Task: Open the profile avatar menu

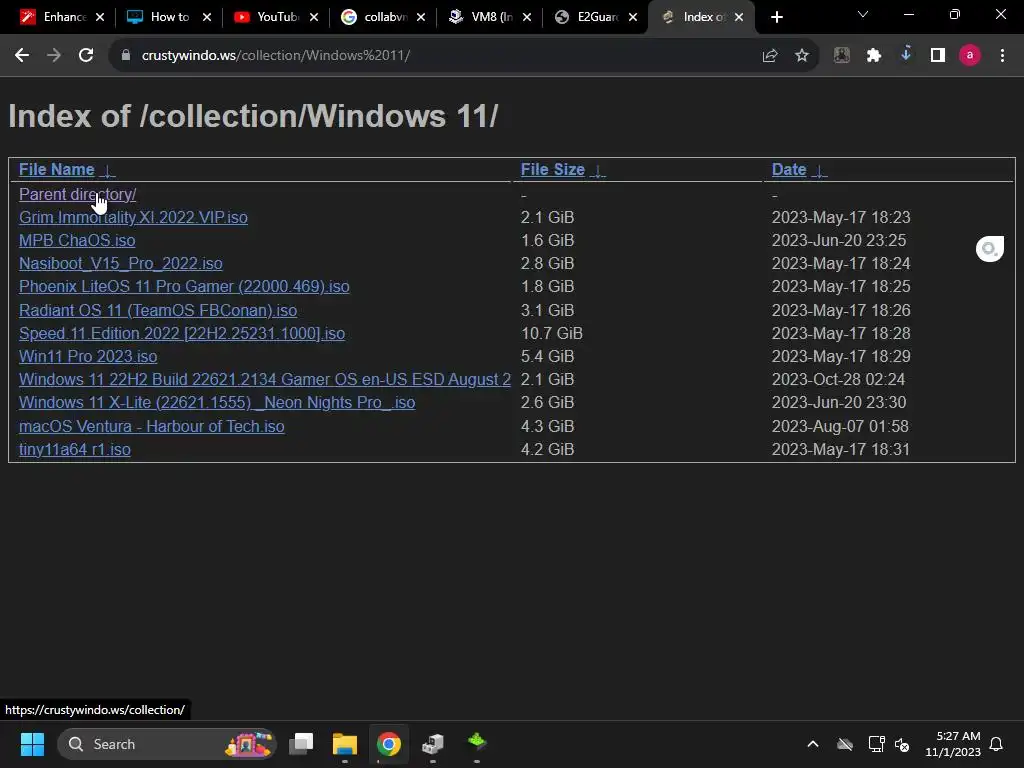Action: click(x=969, y=56)
